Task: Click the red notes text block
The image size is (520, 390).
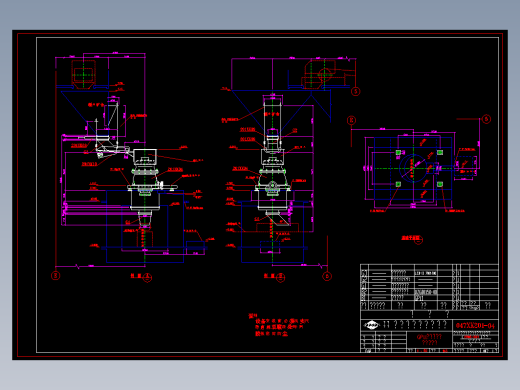Action: tap(279, 325)
